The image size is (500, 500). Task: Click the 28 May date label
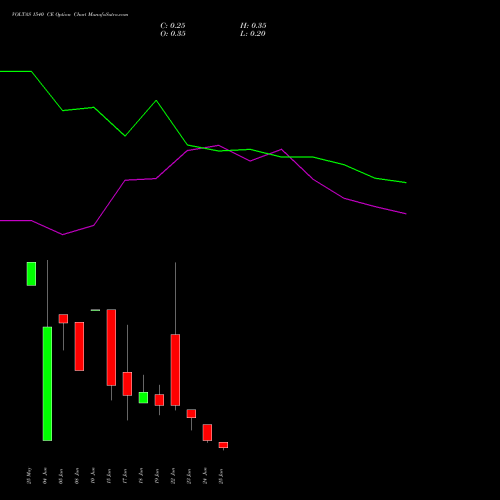29,476
